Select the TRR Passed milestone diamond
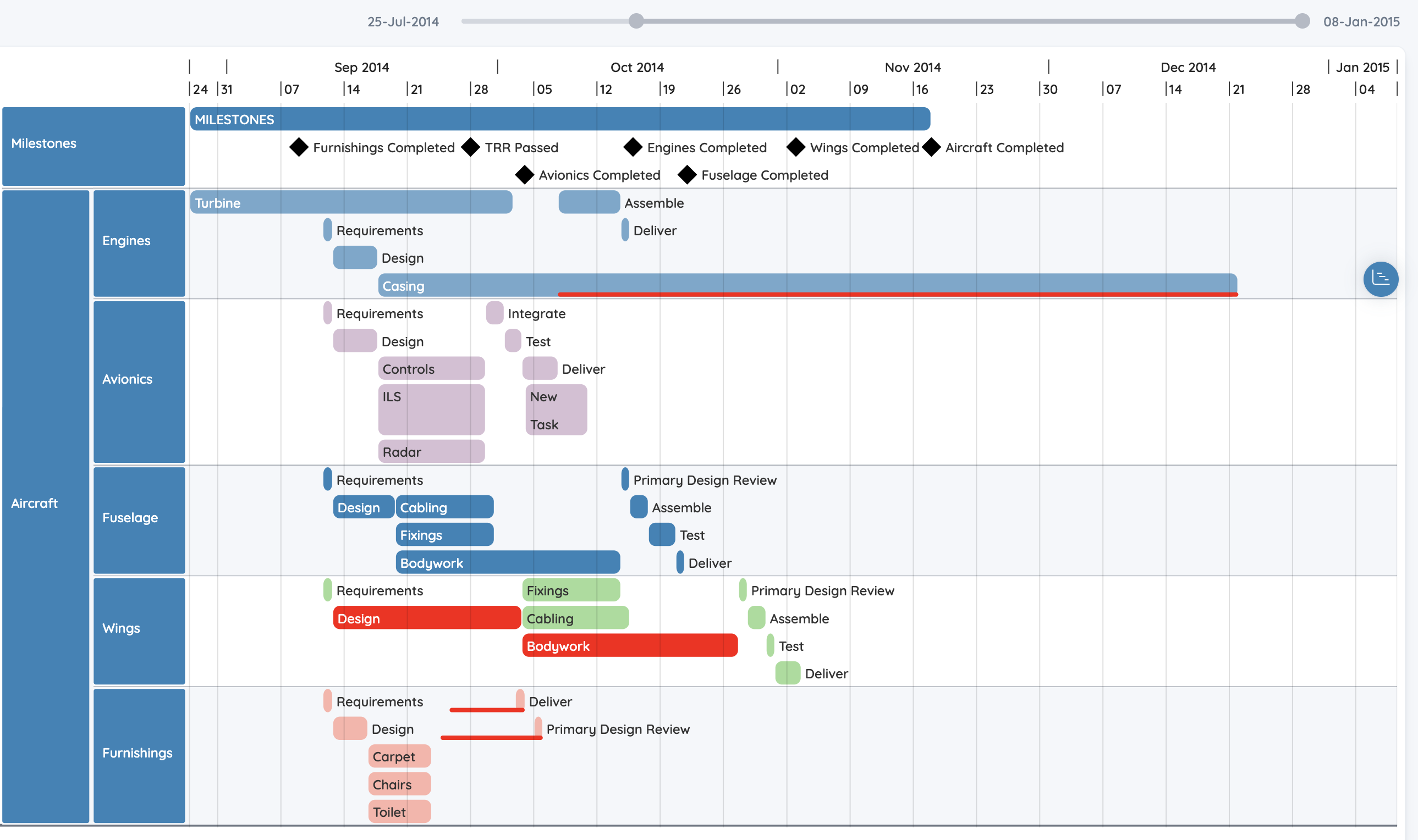This screenshot has width=1418, height=840. pyautogui.click(x=471, y=147)
